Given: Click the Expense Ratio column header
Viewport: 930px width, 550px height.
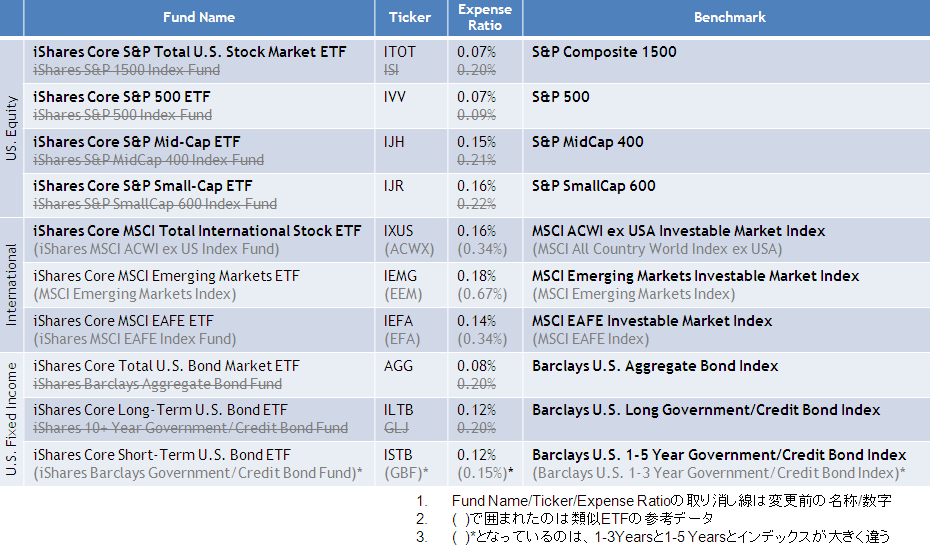Looking at the screenshot, I should point(484,17).
